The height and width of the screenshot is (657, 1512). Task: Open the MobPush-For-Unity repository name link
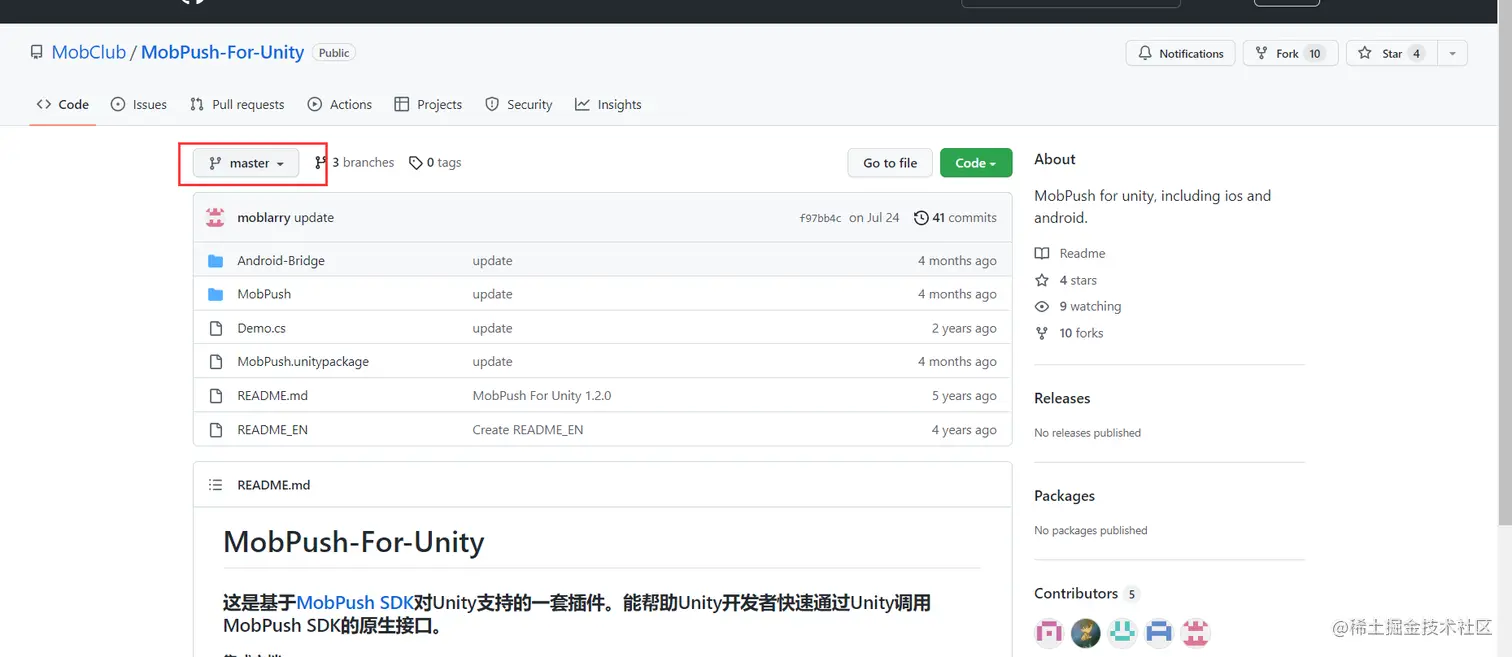[x=222, y=52]
